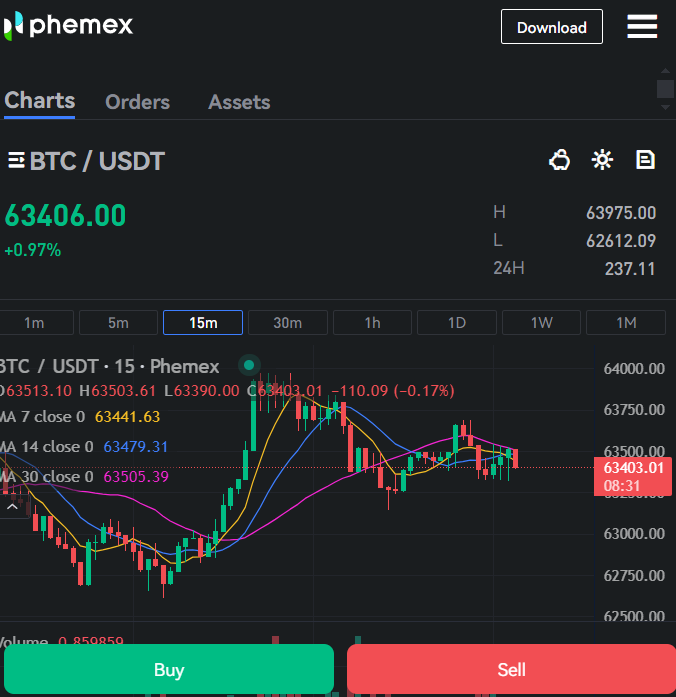The height and width of the screenshot is (697, 676).
Task: Switch chart to 1D interval
Action: coord(456,323)
